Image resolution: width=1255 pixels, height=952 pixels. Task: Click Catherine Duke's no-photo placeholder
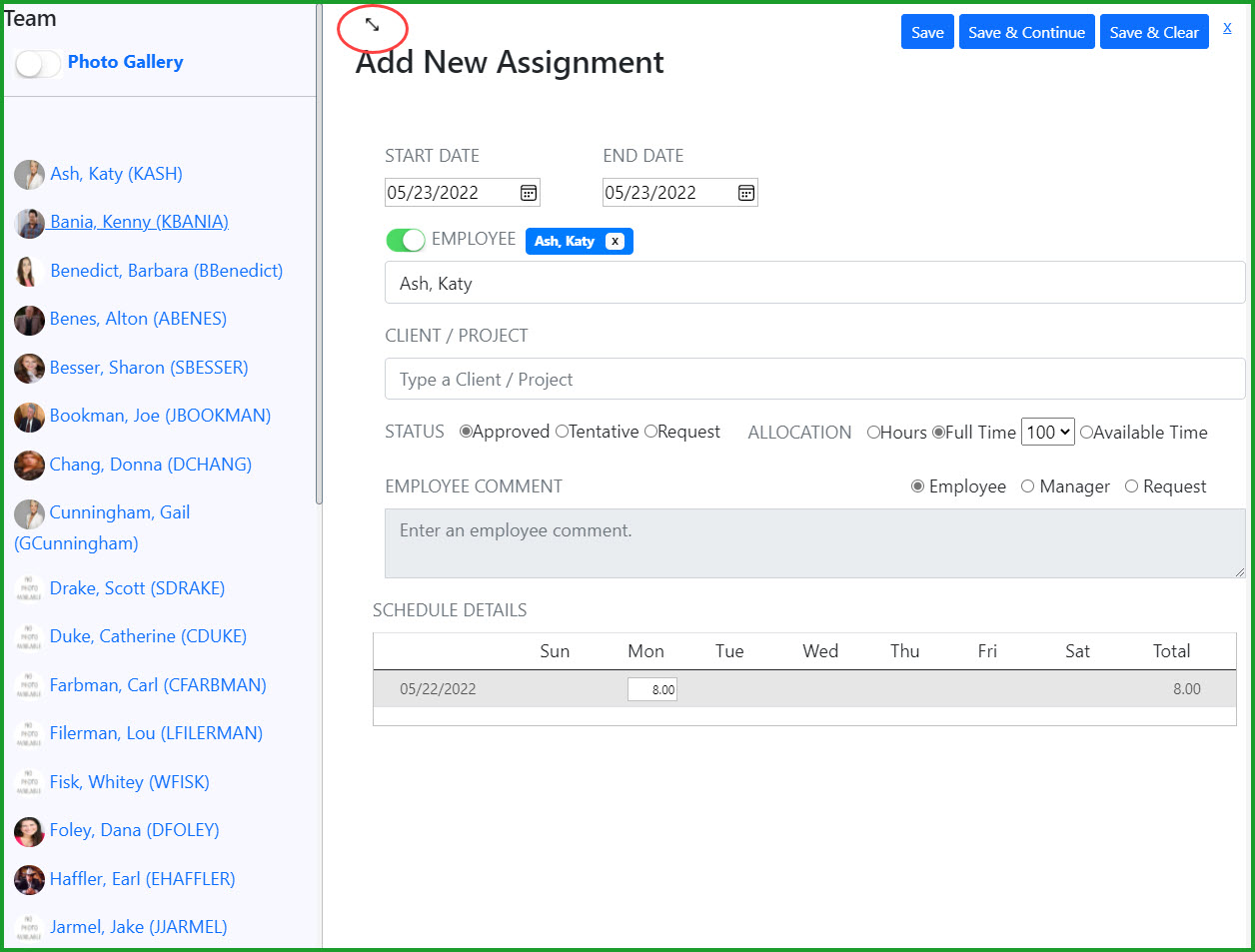[29, 637]
